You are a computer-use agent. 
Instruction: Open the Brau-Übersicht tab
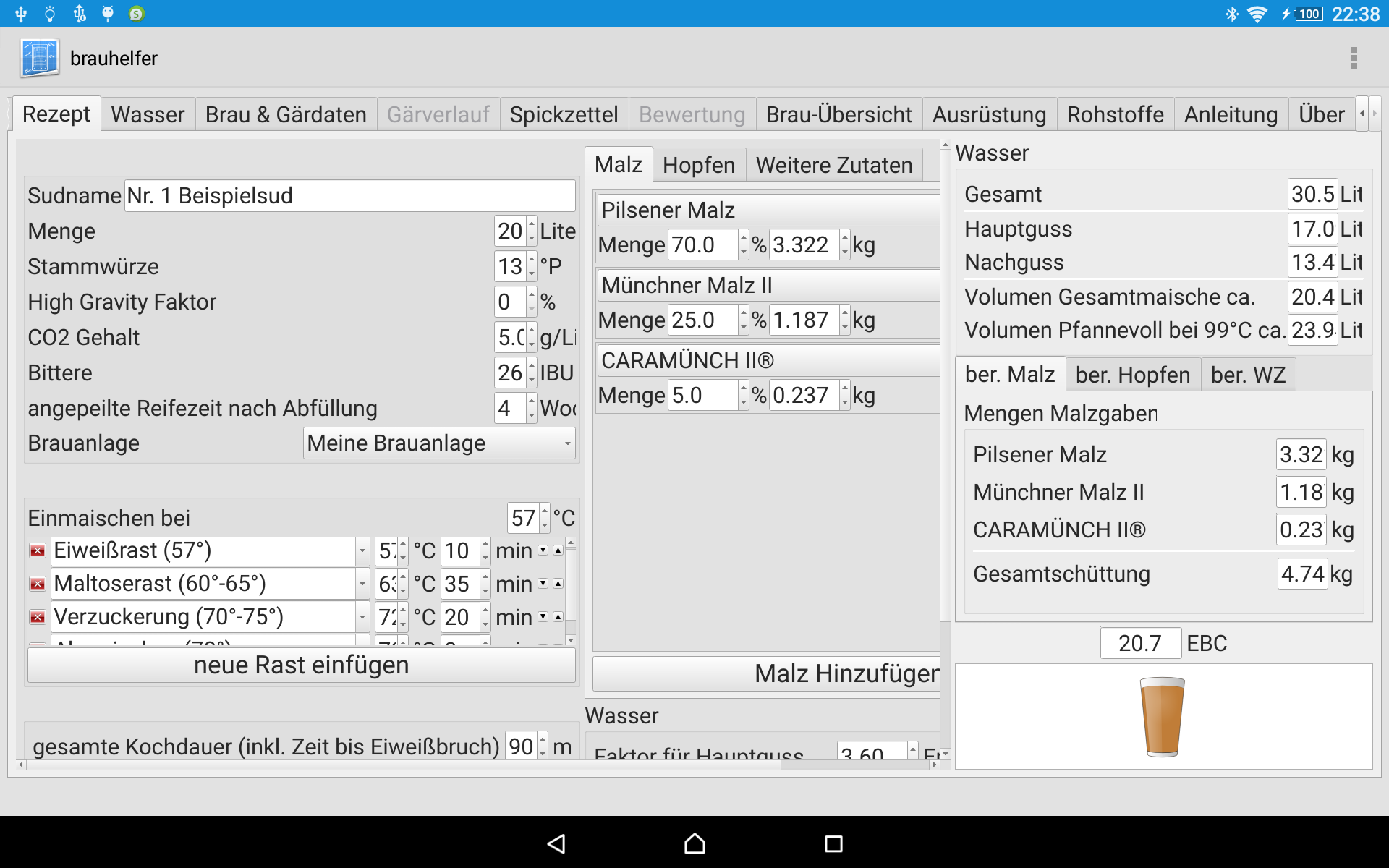point(838,115)
